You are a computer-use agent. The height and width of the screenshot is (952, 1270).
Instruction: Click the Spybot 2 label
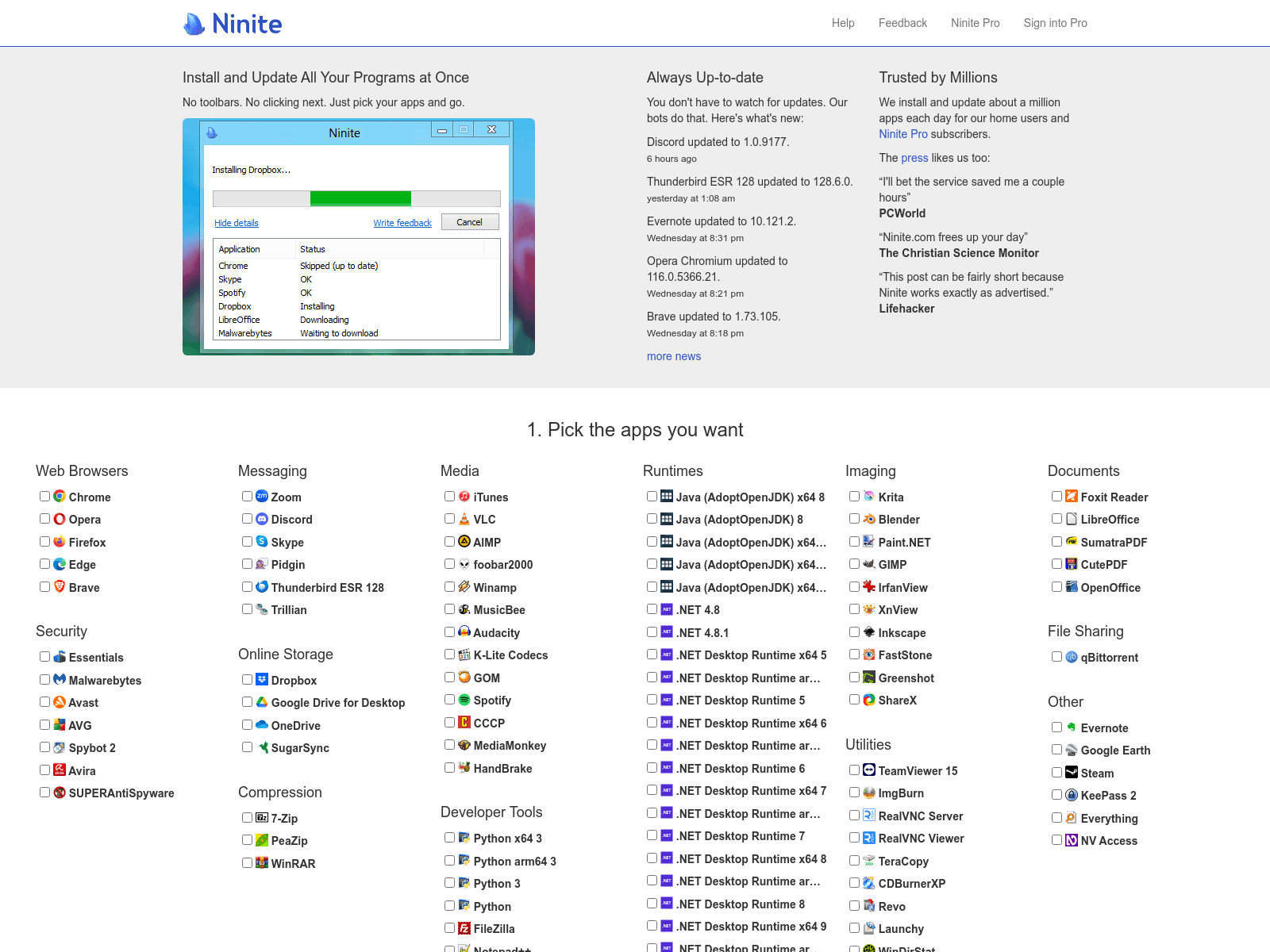tap(92, 748)
